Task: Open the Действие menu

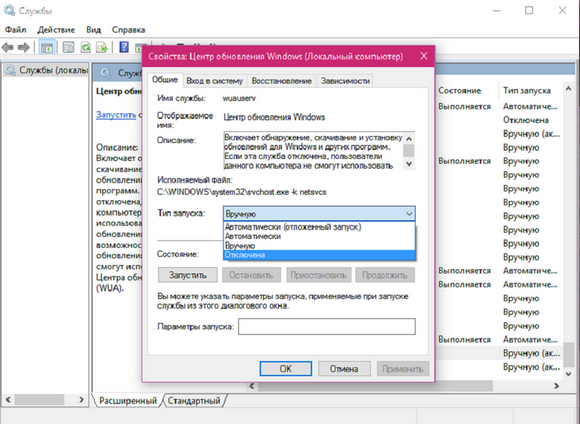Action: [56, 30]
